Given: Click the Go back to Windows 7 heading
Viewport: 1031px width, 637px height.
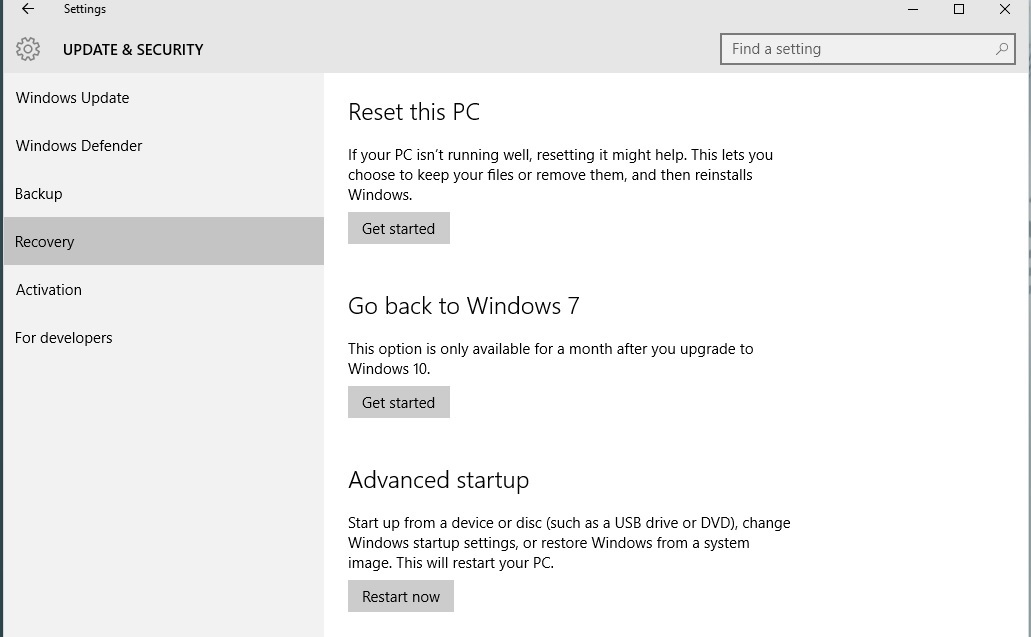Looking at the screenshot, I should pos(464,306).
